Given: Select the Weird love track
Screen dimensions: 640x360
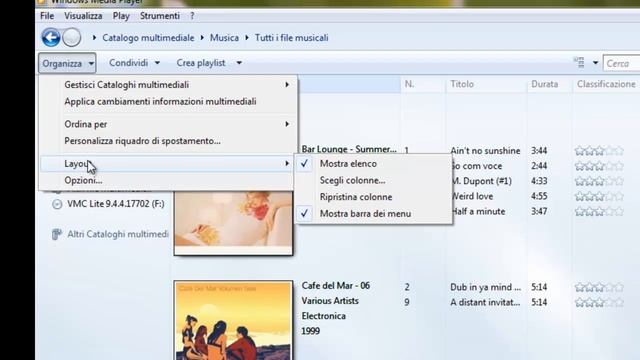Looking at the screenshot, I should 472,196.
